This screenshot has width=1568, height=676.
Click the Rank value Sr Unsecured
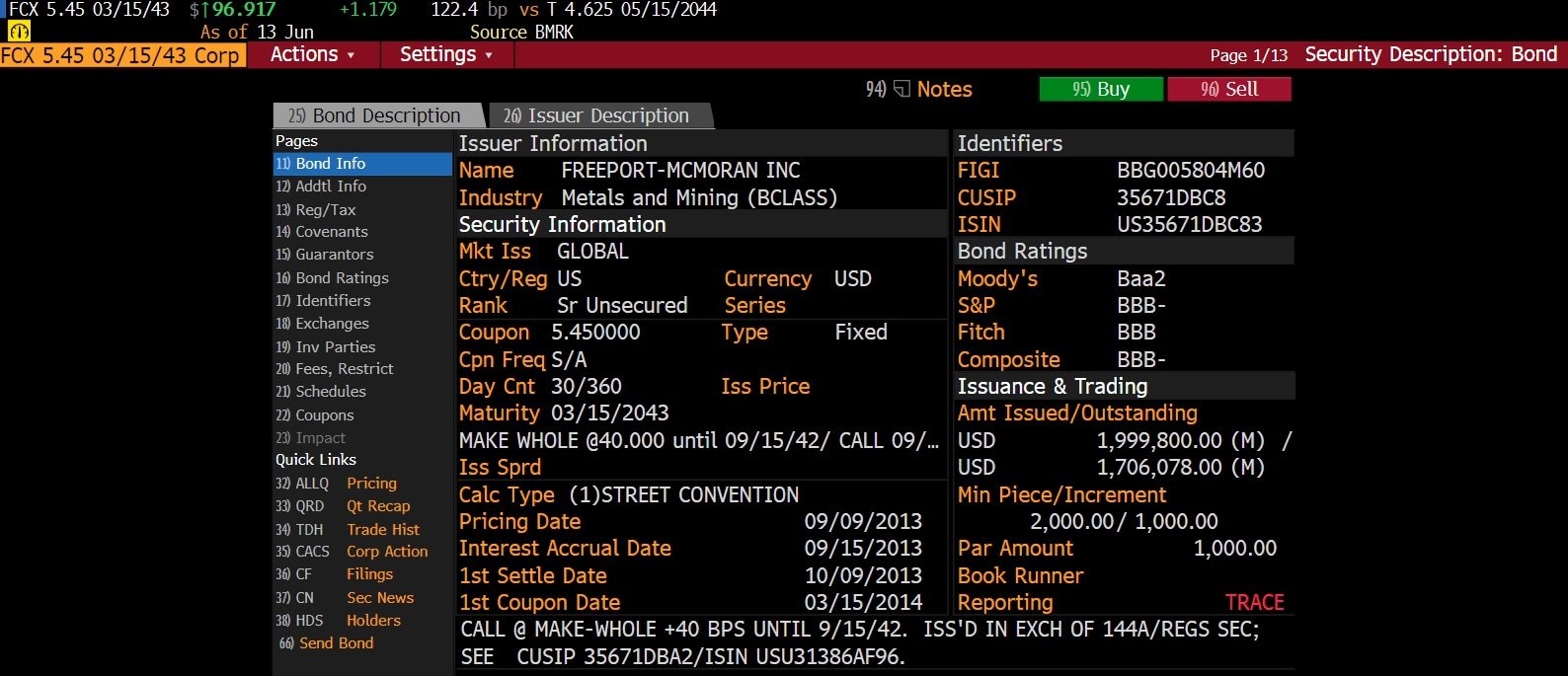click(622, 306)
